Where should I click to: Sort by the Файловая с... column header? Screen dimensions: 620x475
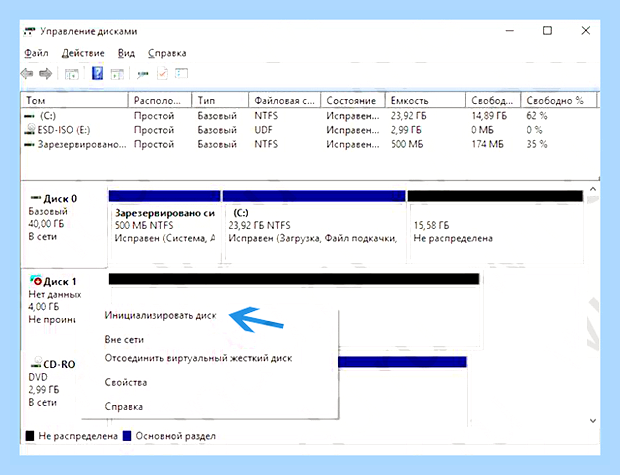coord(285,100)
